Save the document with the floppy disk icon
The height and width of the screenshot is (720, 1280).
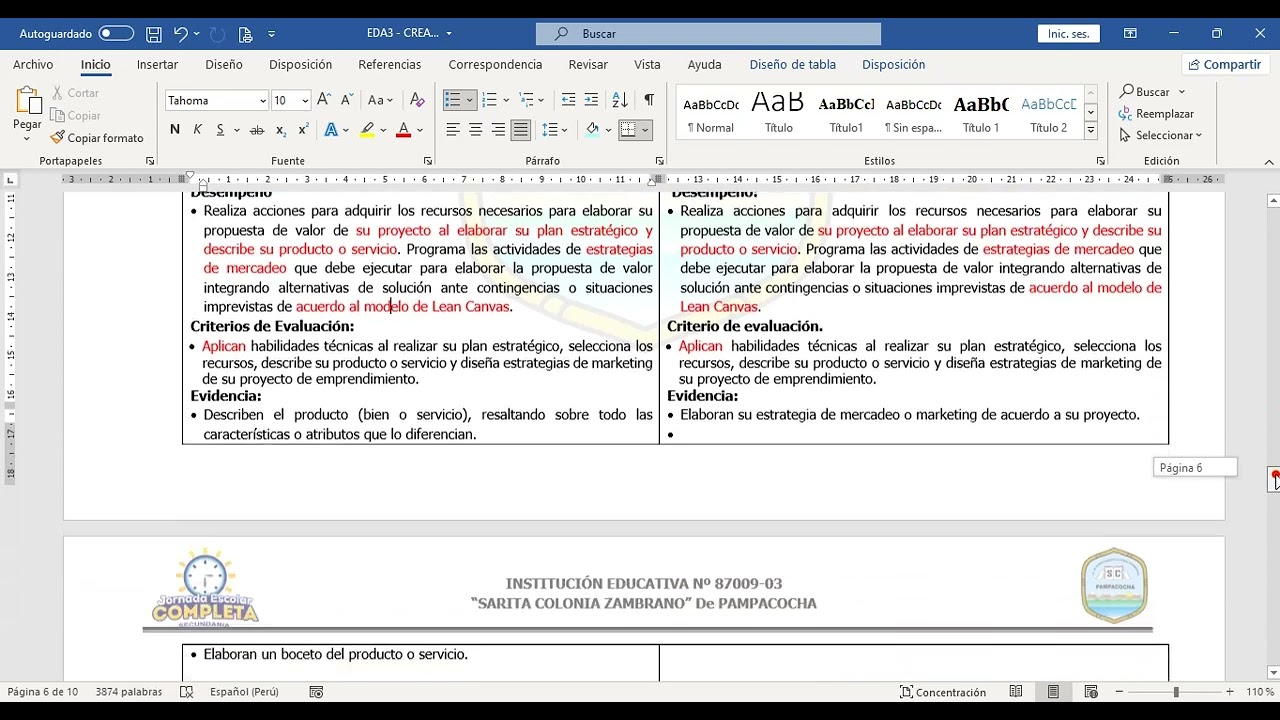[x=154, y=34]
